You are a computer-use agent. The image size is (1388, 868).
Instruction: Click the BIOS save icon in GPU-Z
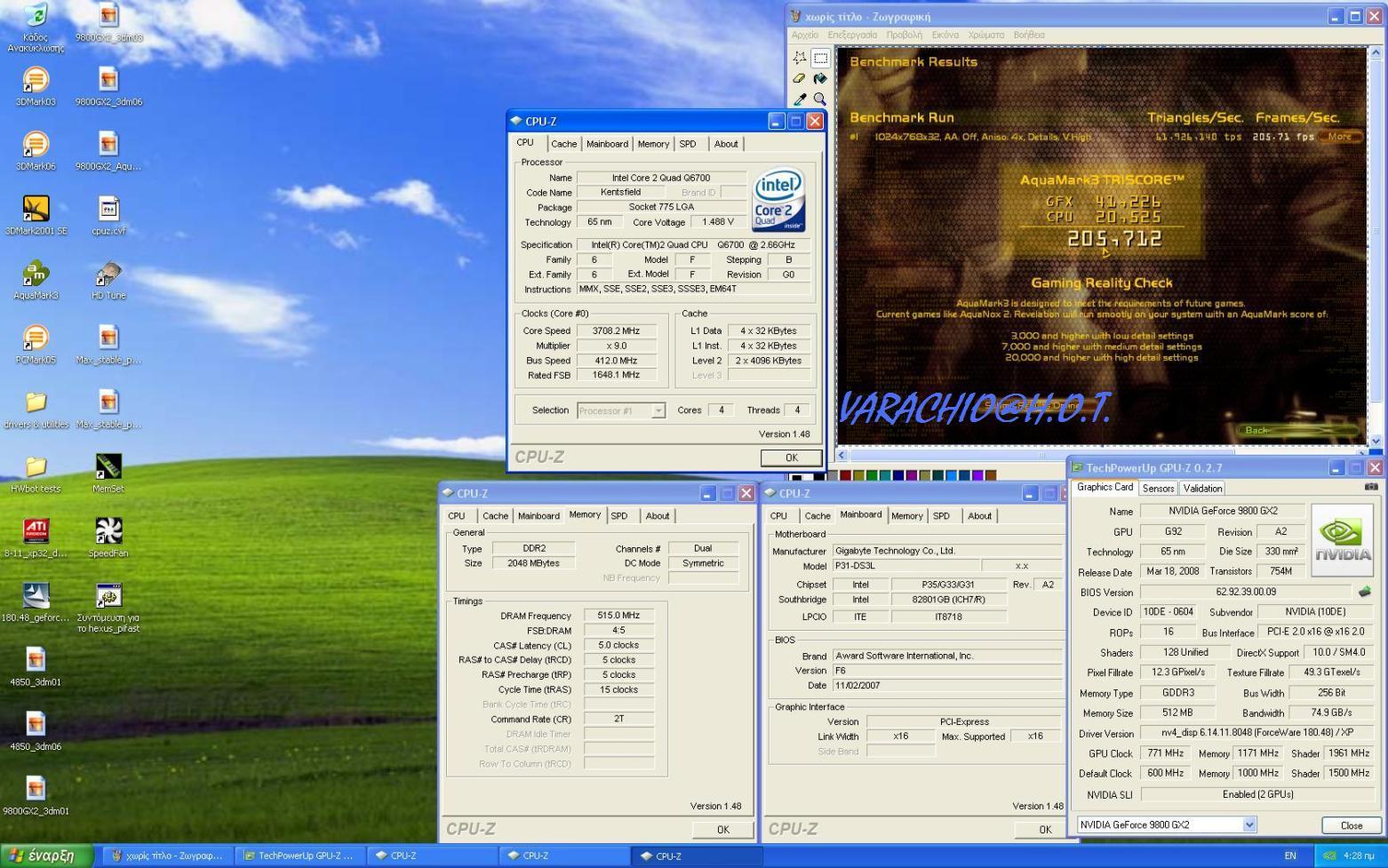1365,592
